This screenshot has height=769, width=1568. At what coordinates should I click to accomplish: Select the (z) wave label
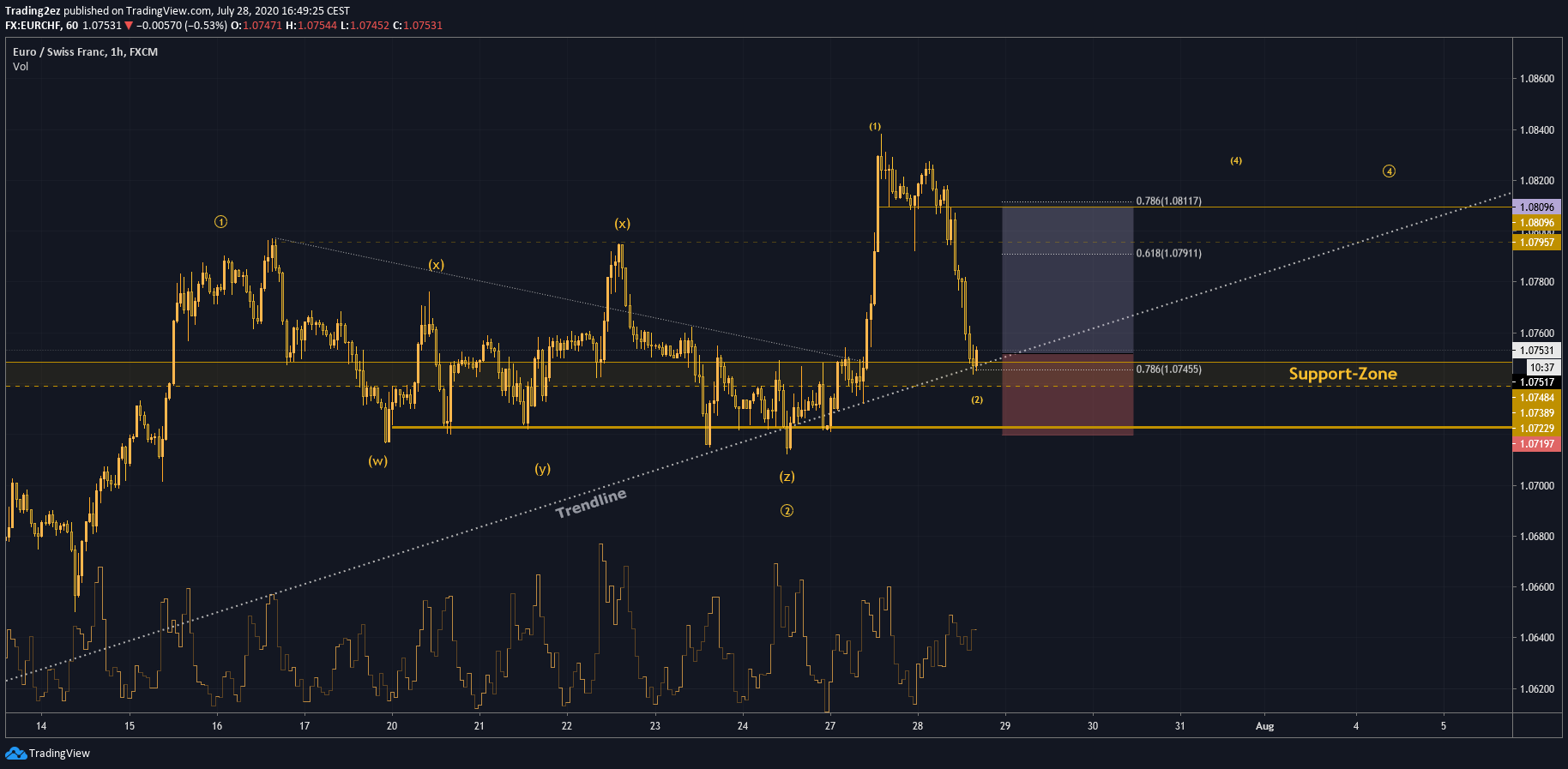click(x=787, y=477)
